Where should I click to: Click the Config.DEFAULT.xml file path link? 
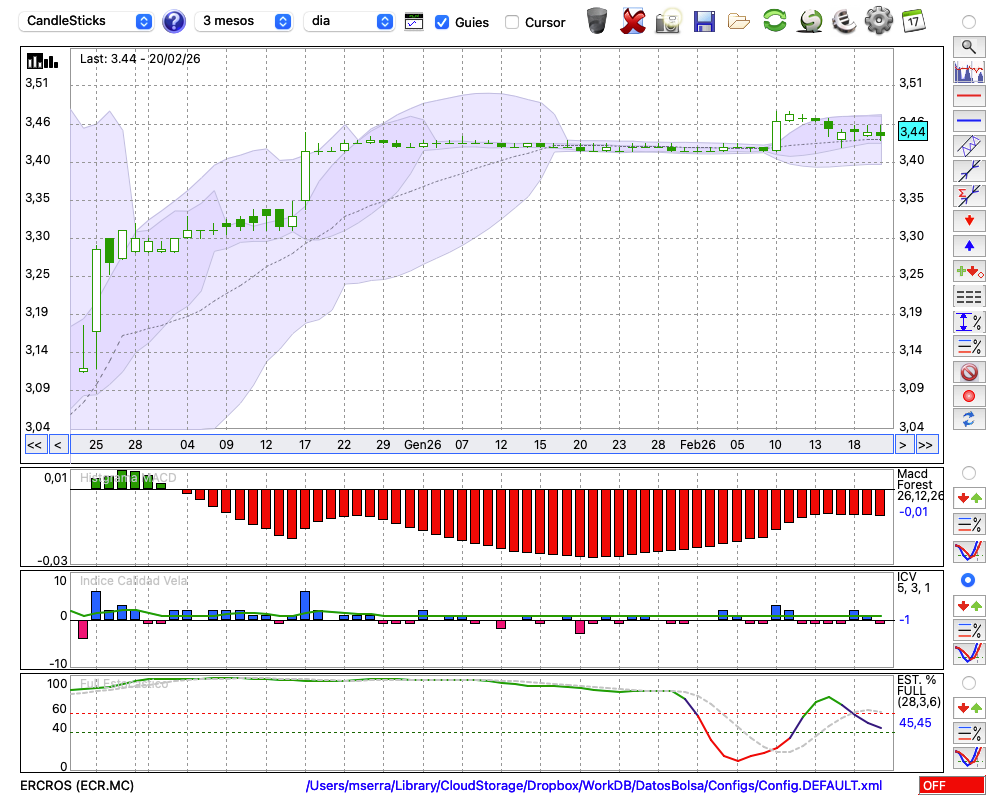click(x=594, y=786)
